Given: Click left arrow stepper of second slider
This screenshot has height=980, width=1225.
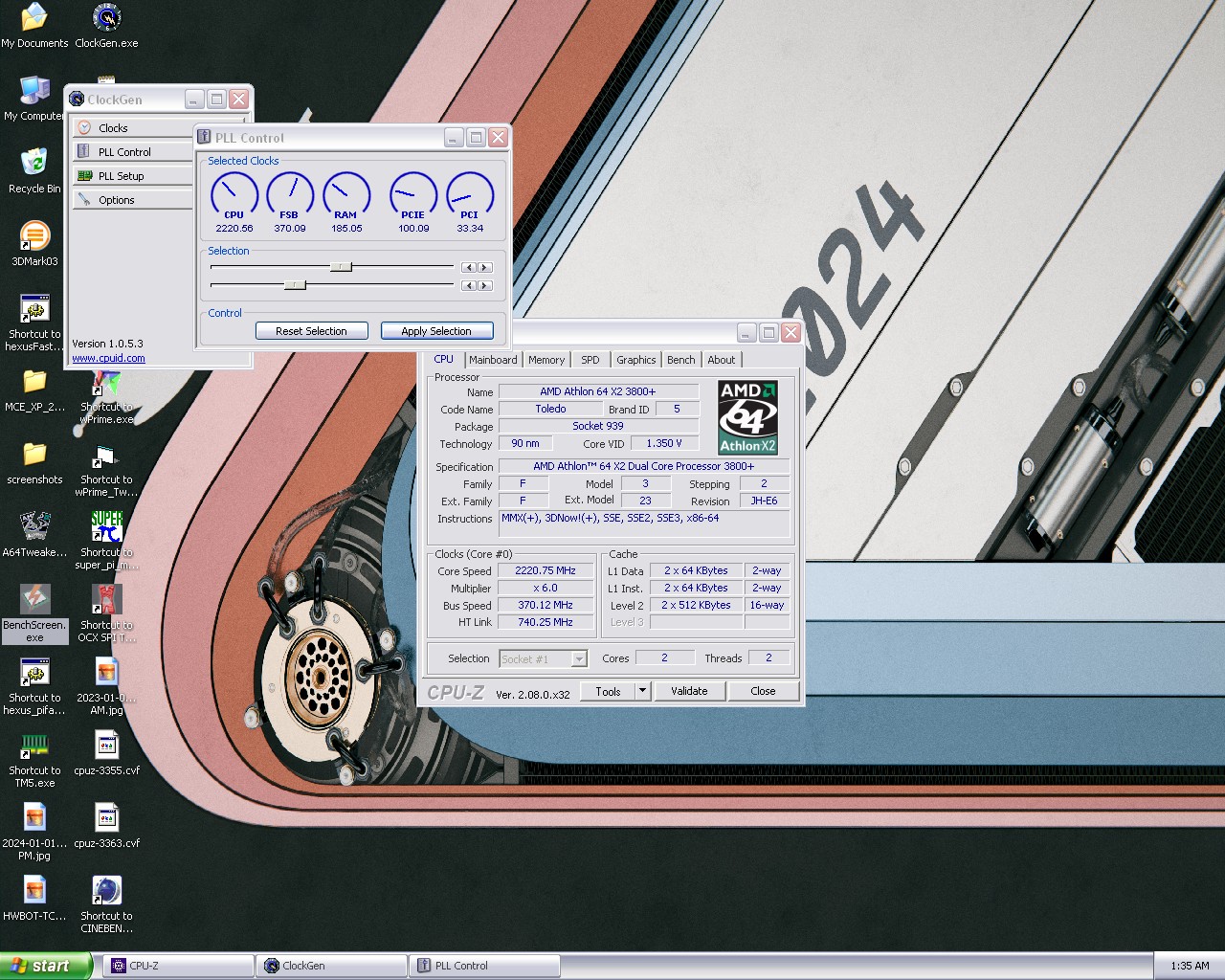Looking at the screenshot, I should point(468,286).
